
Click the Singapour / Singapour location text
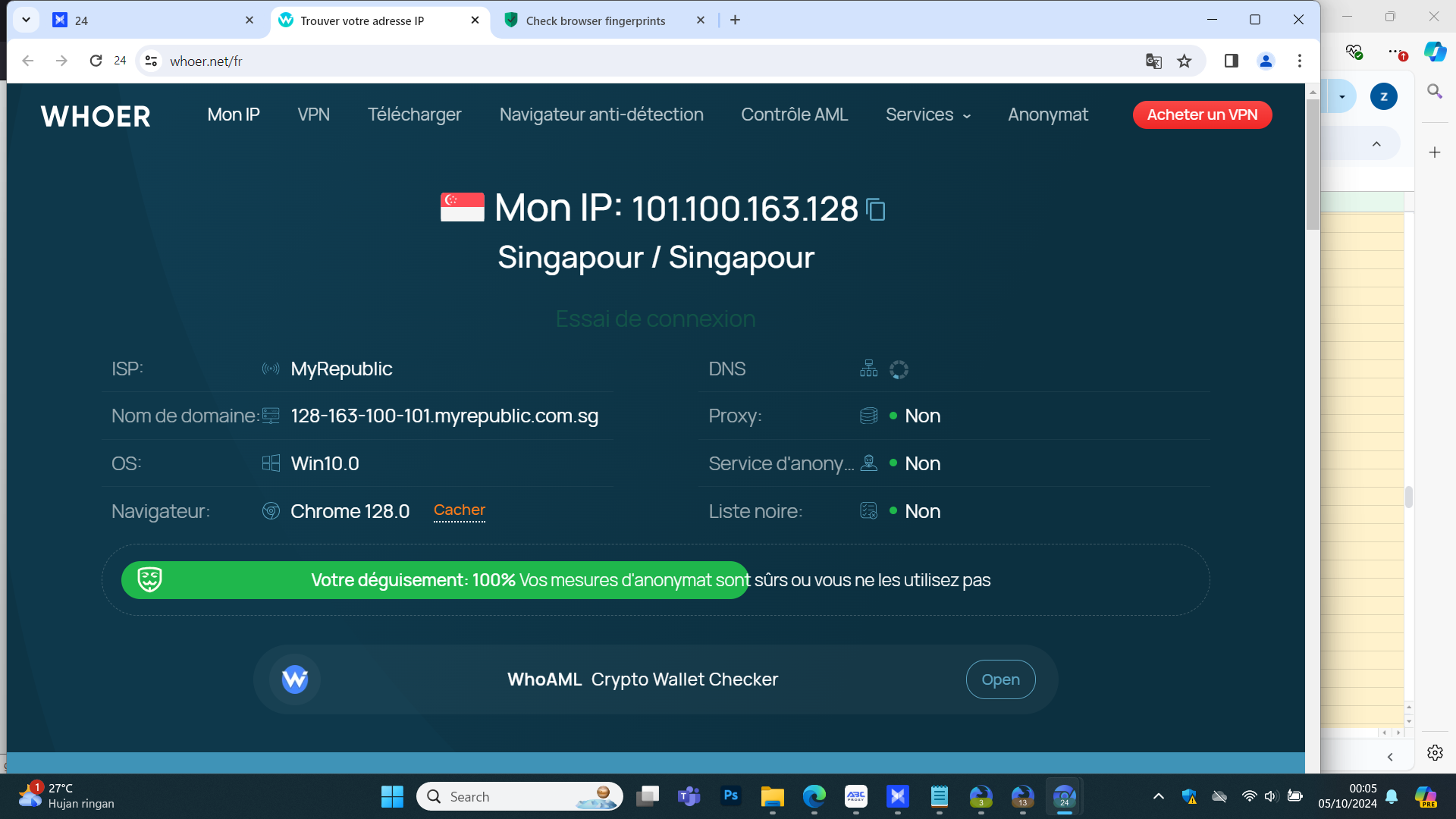(x=656, y=258)
